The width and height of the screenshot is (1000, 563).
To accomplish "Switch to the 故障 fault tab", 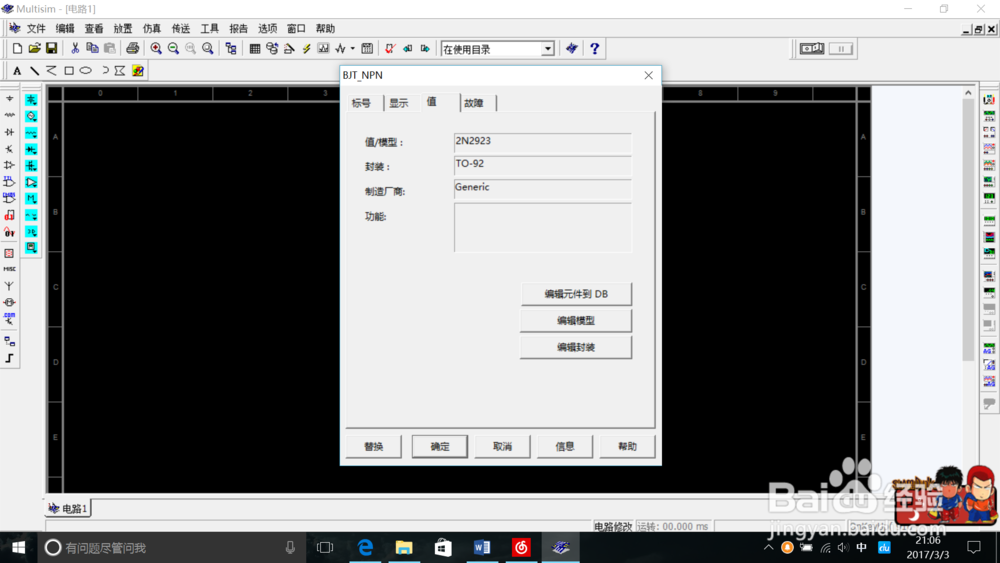I will [476, 103].
